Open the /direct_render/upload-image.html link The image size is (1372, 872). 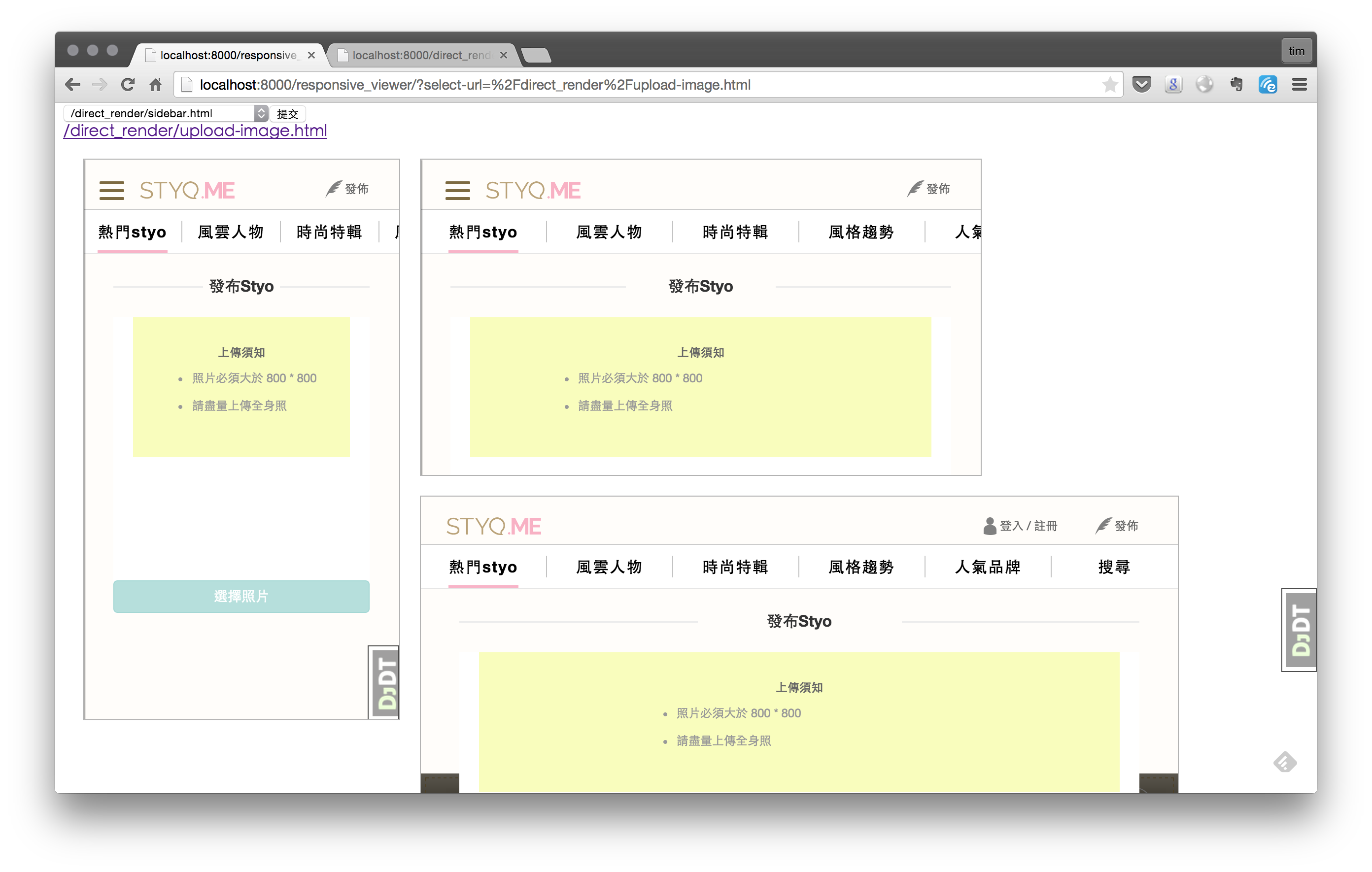pyautogui.click(x=195, y=131)
